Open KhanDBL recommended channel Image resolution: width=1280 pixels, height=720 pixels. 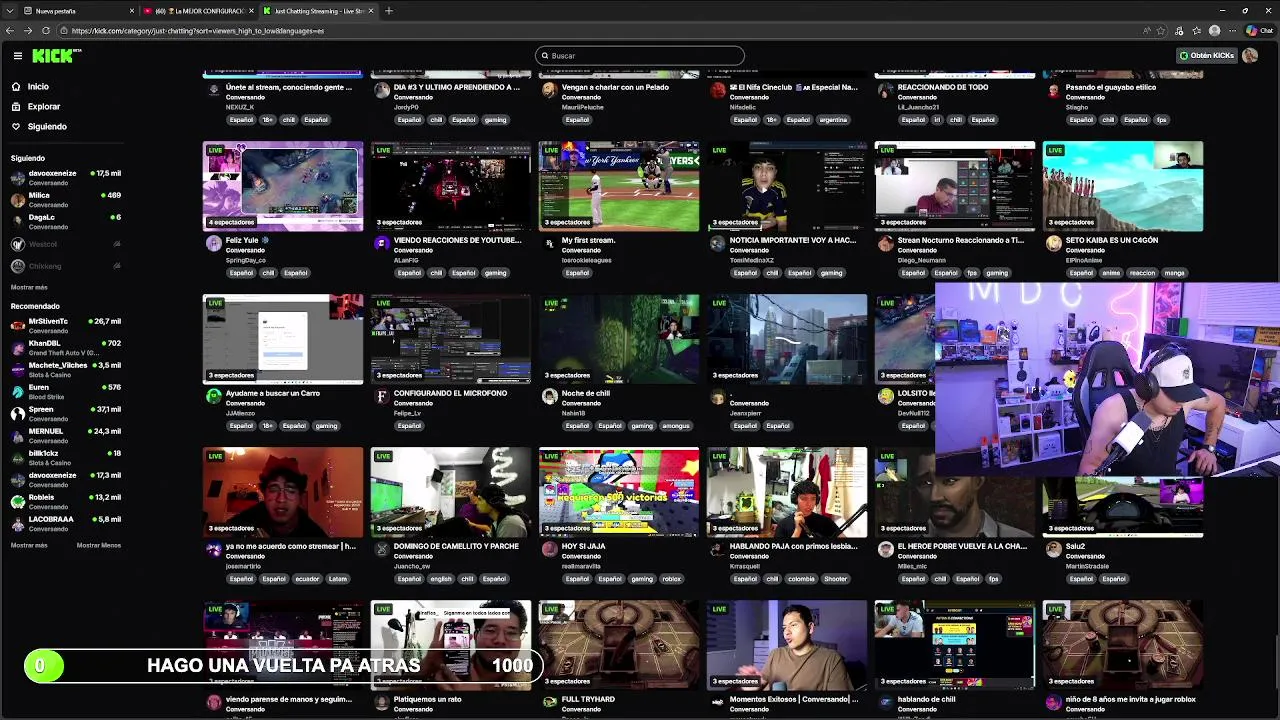(x=65, y=347)
